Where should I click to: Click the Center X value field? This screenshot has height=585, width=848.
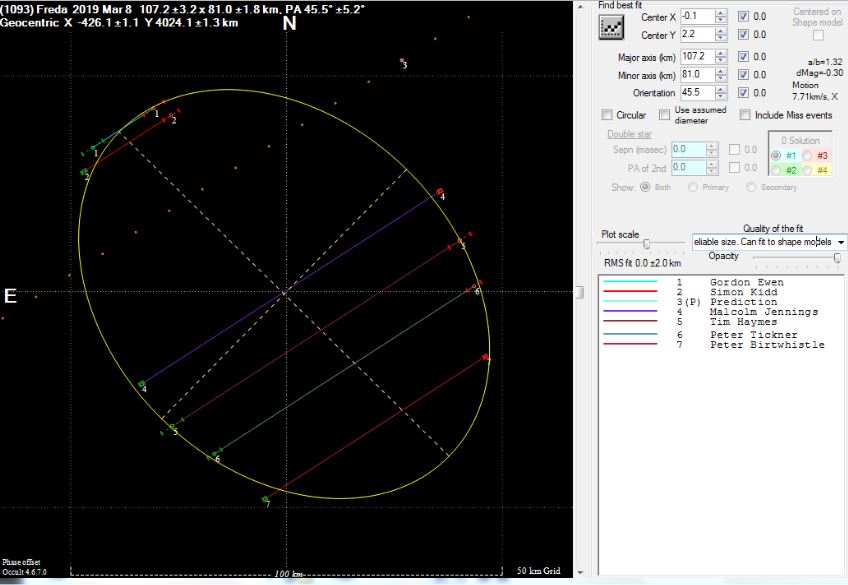697,16
